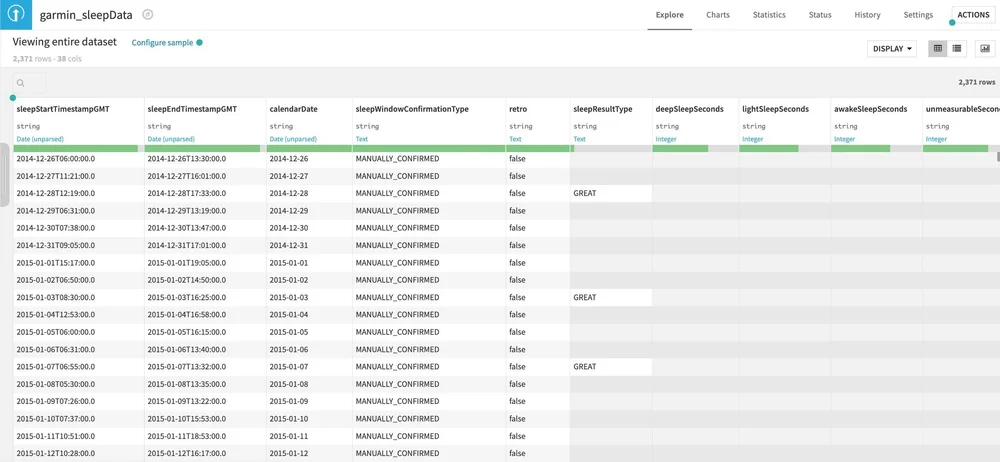The width and height of the screenshot is (1000, 462).
Task: Click Integer meaning under deepSleepSeconds
Action: [x=666, y=139]
